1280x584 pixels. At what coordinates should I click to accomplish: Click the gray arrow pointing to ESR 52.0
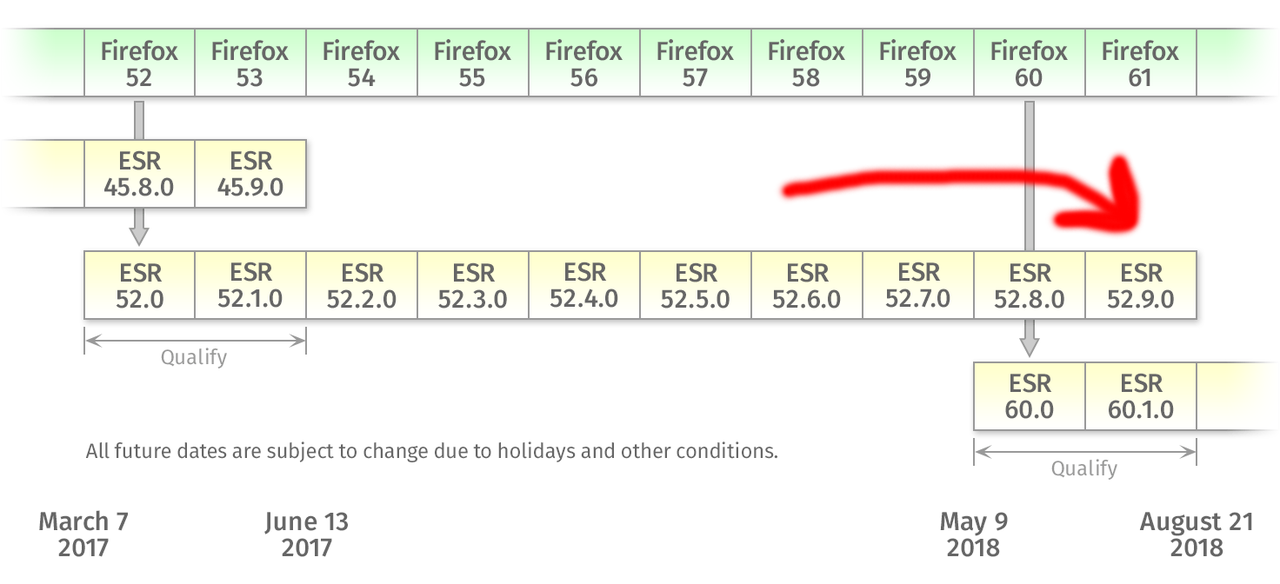[x=139, y=228]
